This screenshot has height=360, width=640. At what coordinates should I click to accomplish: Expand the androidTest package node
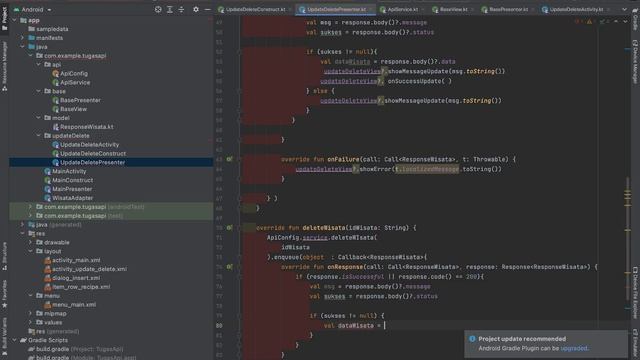31,207
